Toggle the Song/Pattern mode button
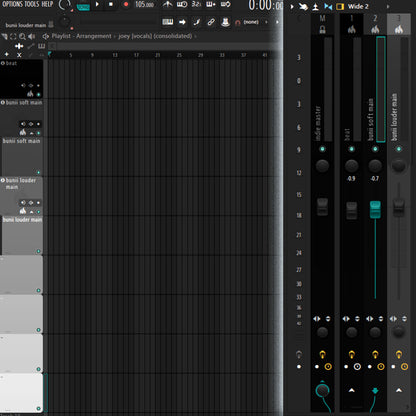The width and height of the screenshot is (416, 416). click(x=83, y=7)
